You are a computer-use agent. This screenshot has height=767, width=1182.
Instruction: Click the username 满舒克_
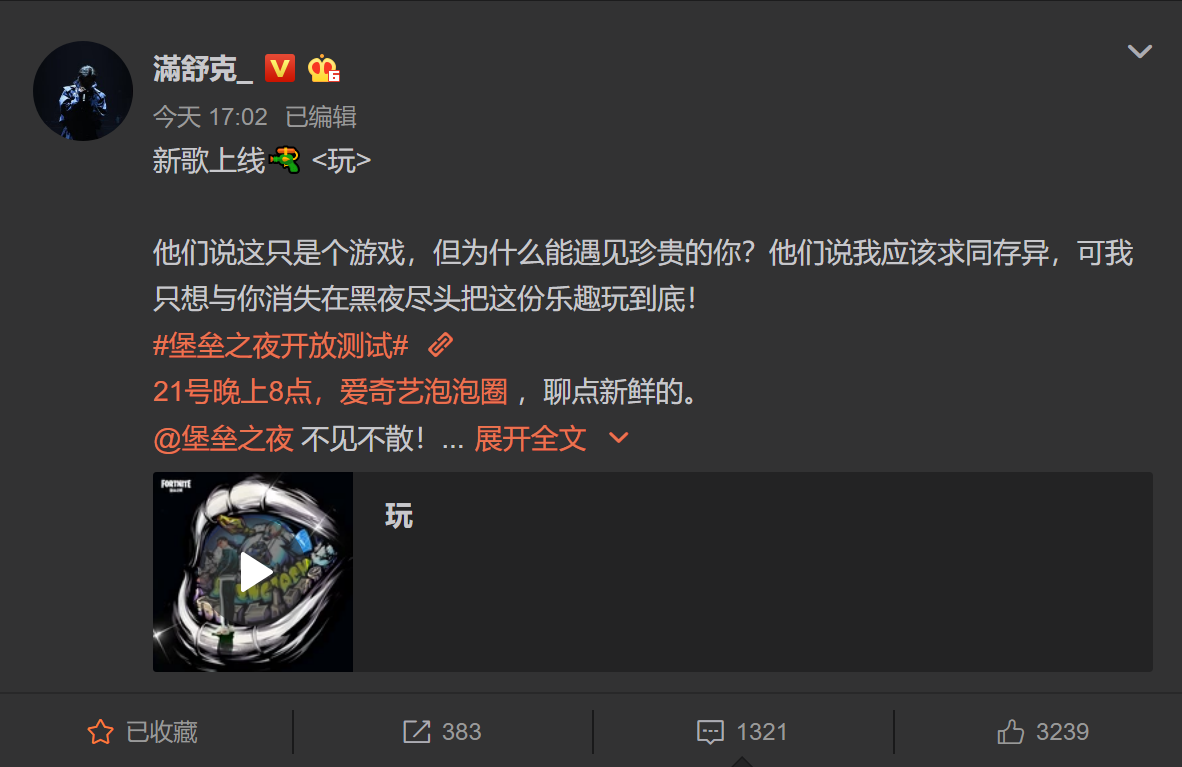[203, 69]
